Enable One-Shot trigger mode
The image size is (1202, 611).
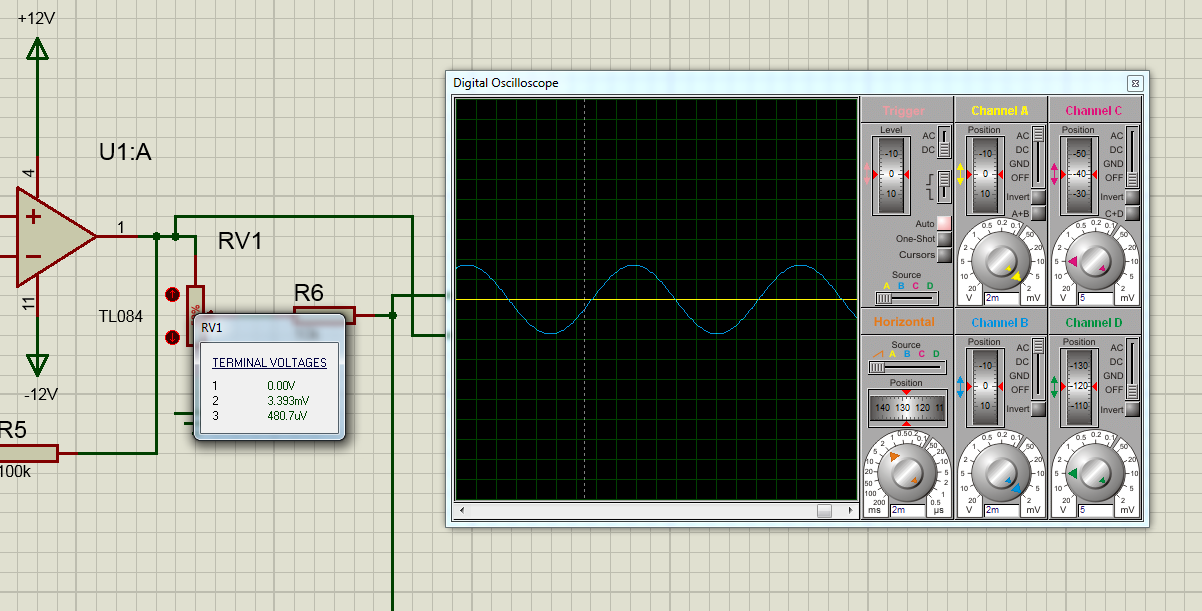pos(943,239)
